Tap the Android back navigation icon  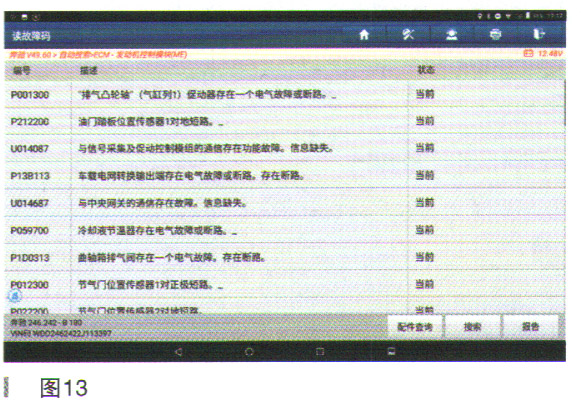pyautogui.click(x=178, y=351)
